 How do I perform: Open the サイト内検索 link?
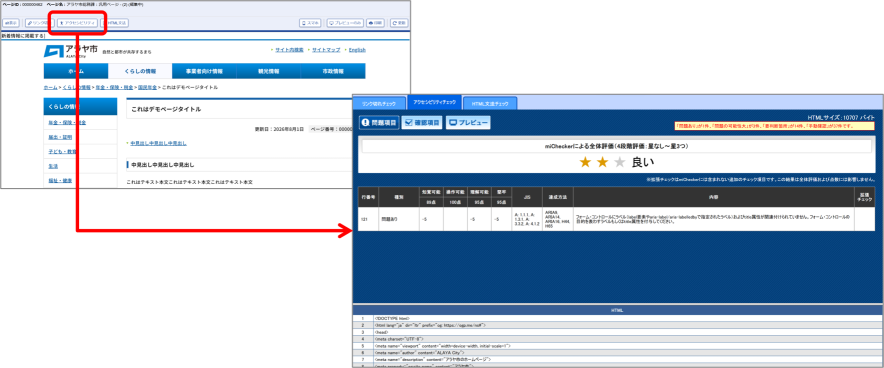coord(289,50)
